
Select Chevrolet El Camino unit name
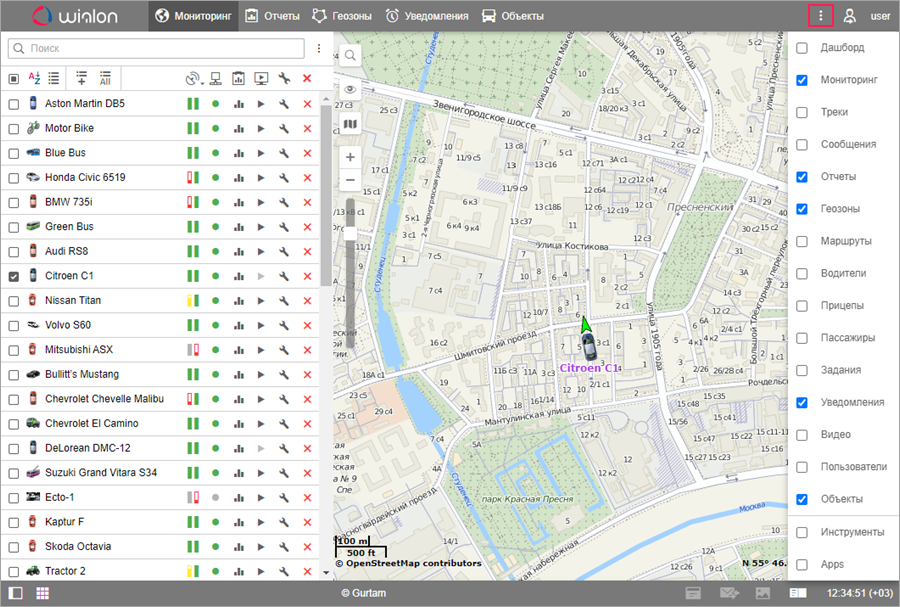92,423
